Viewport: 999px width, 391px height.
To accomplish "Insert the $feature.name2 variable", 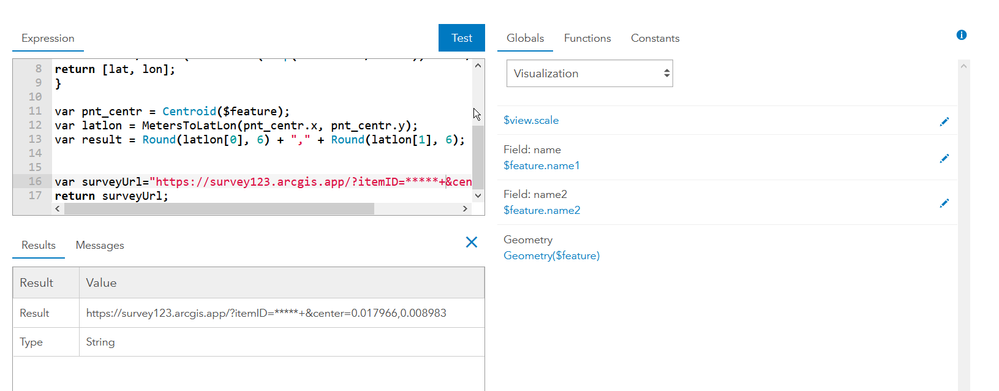I will tap(542, 210).
